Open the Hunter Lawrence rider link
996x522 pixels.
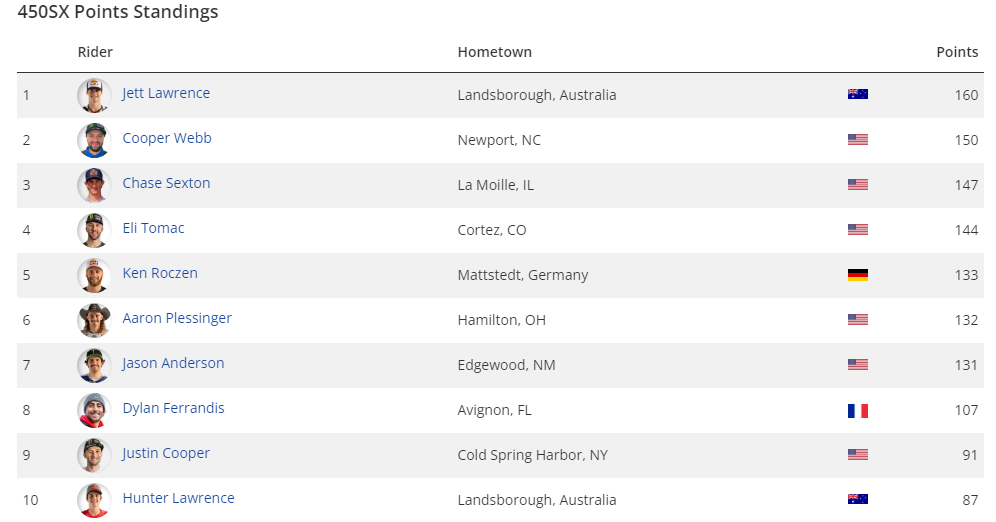point(178,498)
